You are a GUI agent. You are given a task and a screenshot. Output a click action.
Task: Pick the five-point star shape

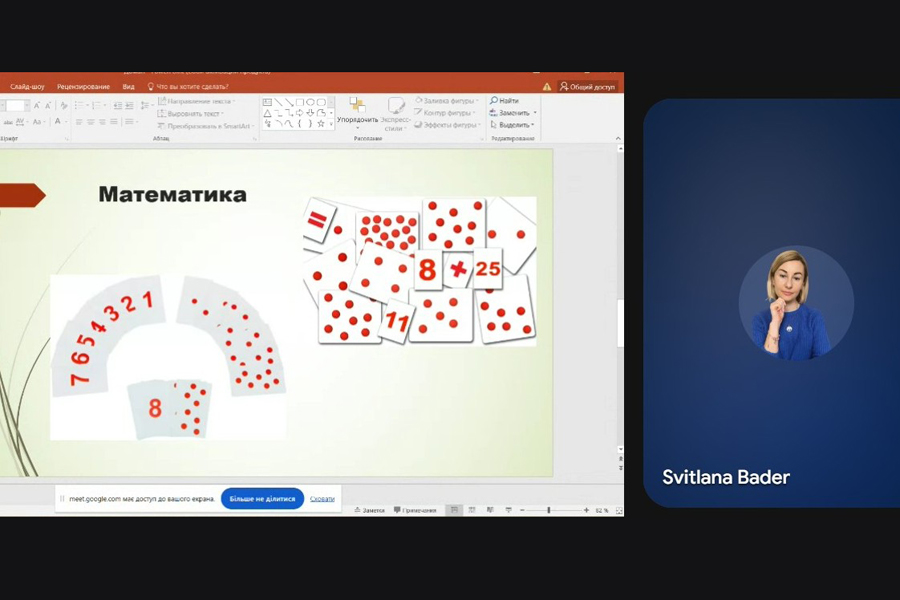[321, 123]
